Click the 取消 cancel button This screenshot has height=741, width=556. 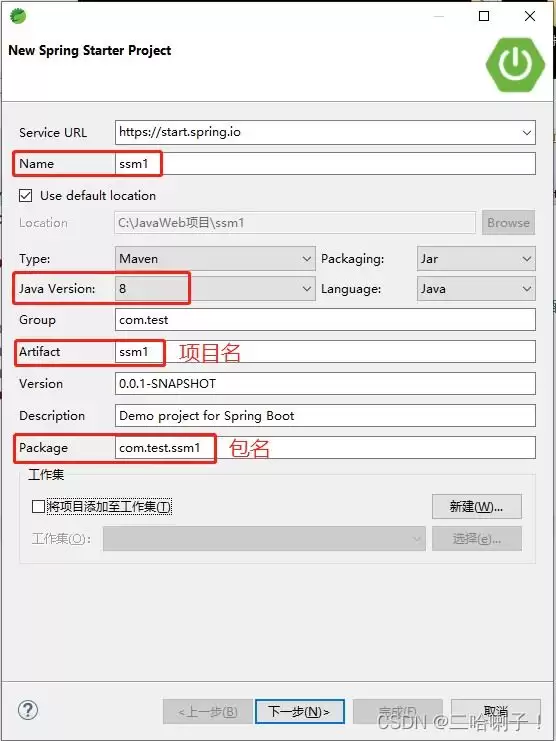point(496,711)
